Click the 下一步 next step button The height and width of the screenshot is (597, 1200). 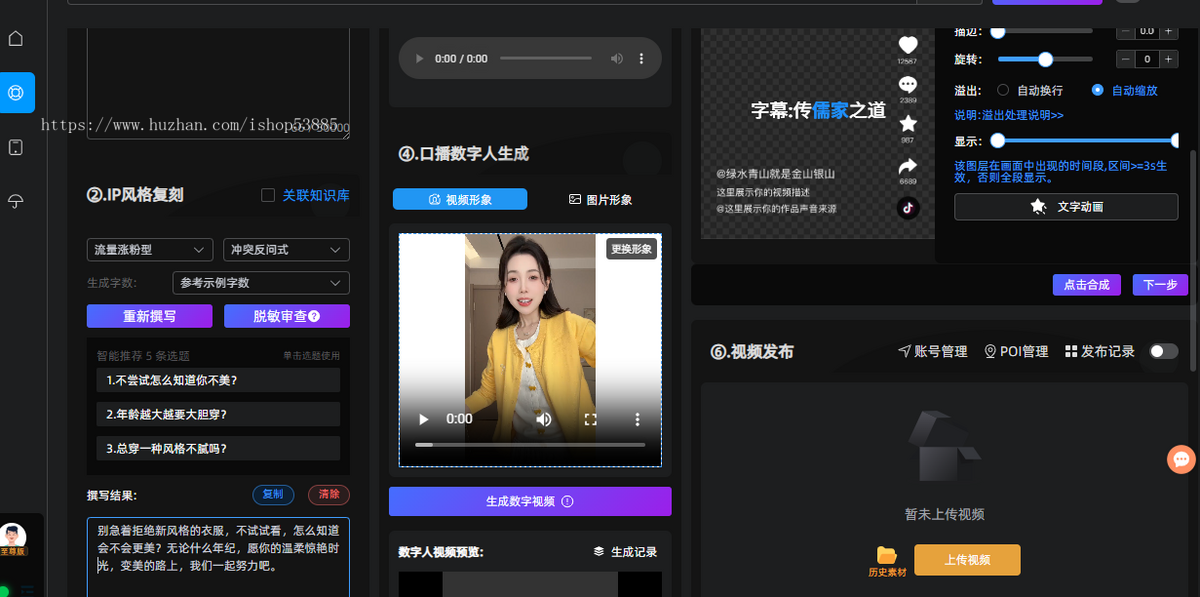tap(1160, 285)
